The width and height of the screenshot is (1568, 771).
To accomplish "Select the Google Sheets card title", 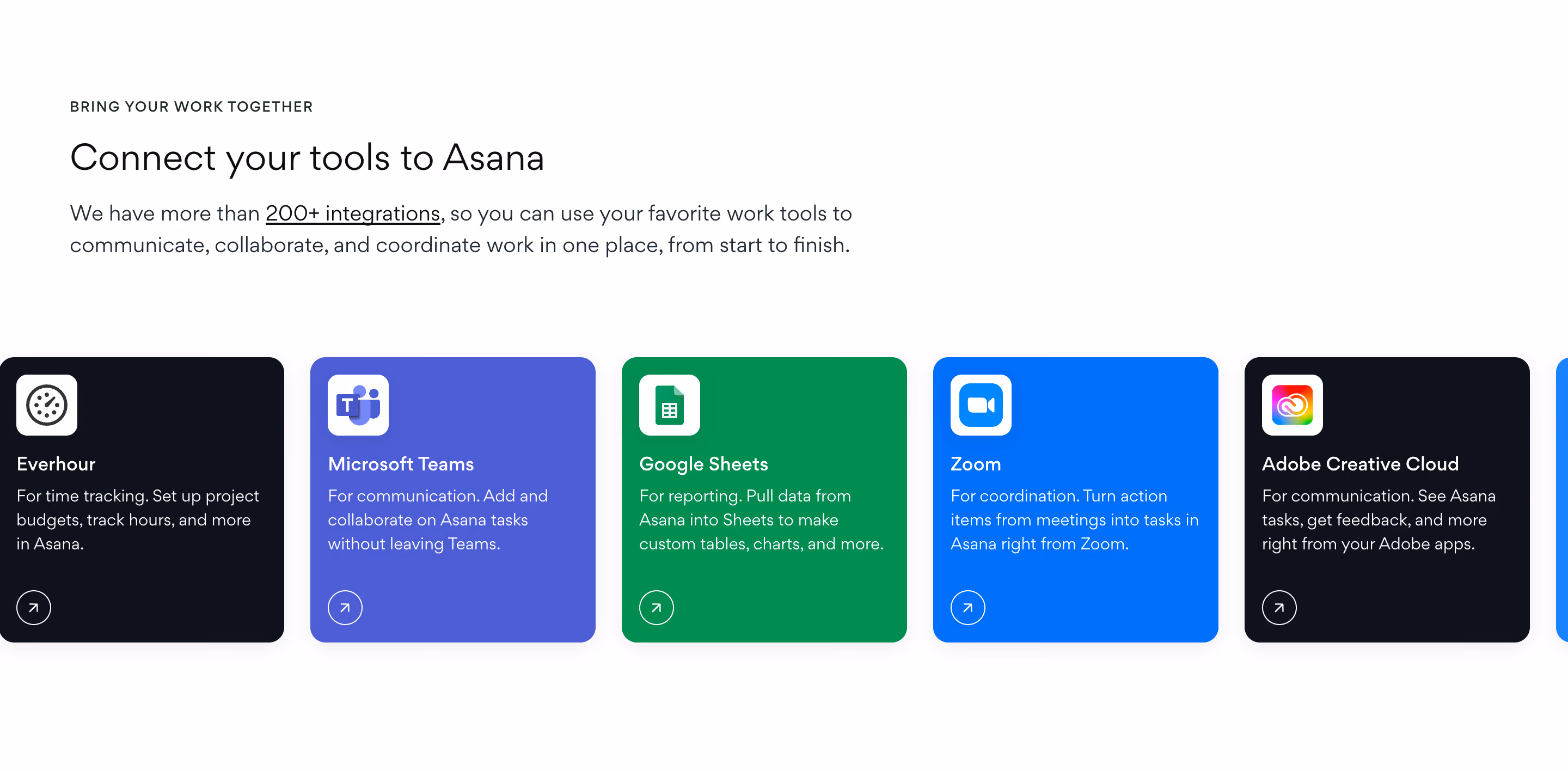I will click(x=703, y=464).
